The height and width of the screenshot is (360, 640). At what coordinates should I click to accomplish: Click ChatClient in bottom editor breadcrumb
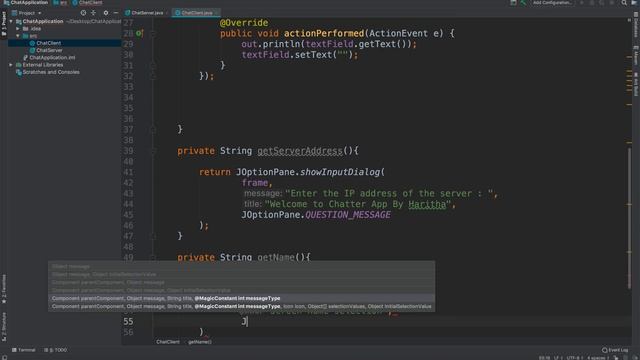click(168, 342)
